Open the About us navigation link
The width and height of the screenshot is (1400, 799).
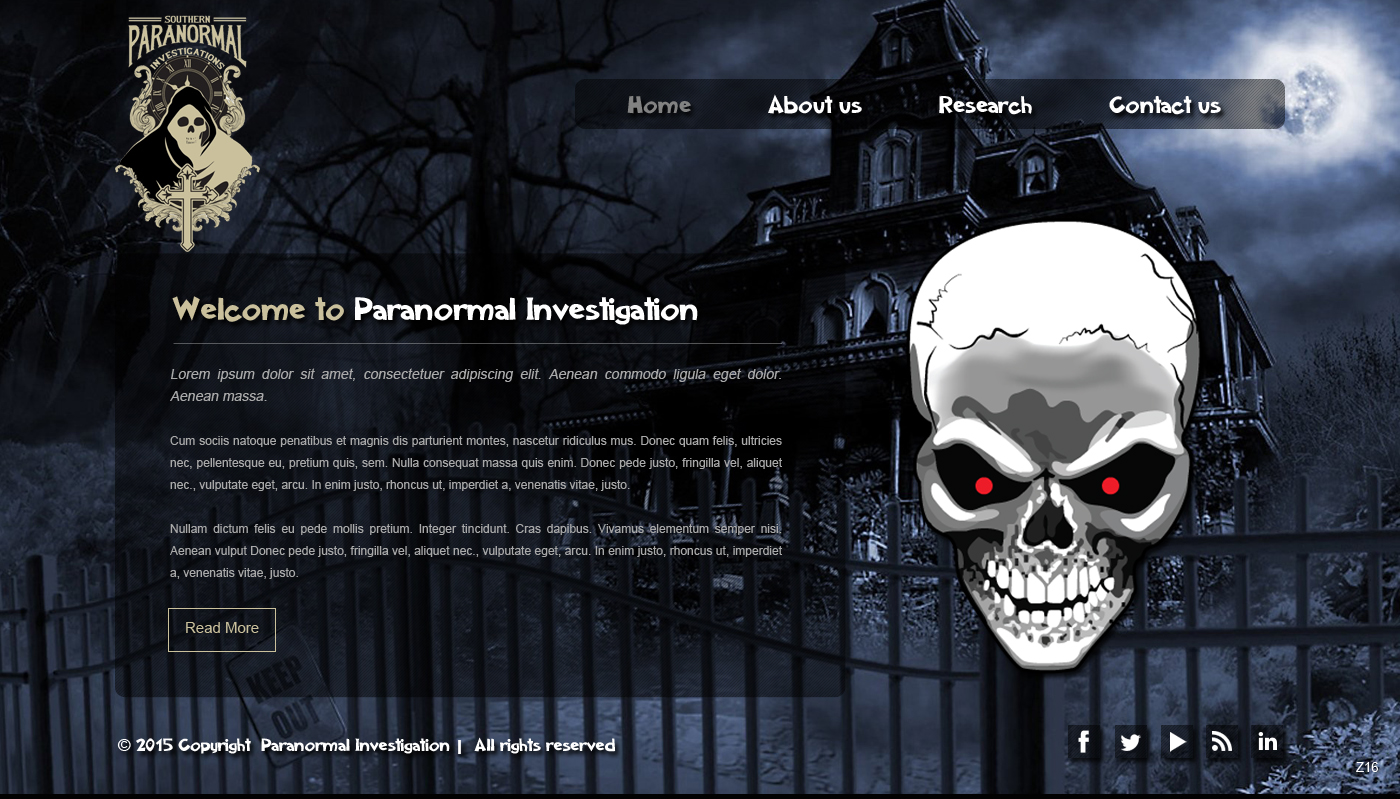pyautogui.click(x=815, y=104)
